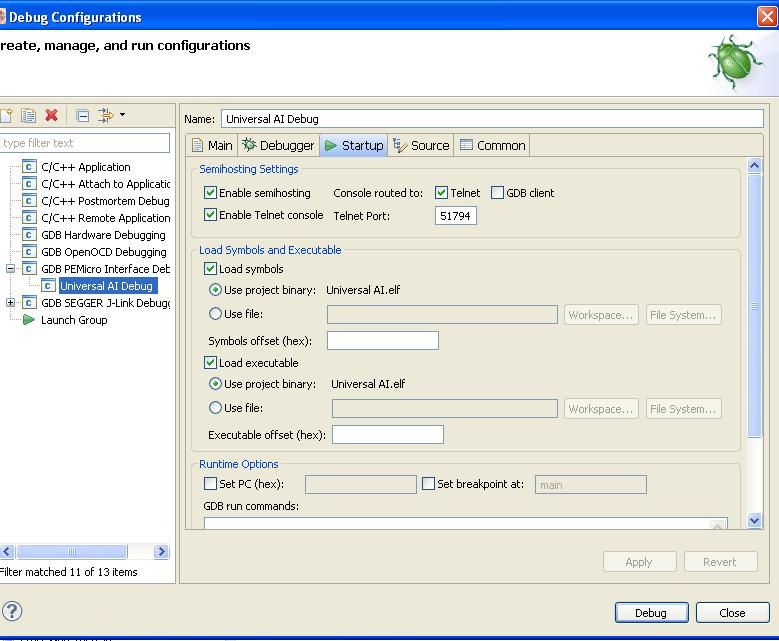Click the filter launch configurations icon
779x641 pixels.
[105, 116]
